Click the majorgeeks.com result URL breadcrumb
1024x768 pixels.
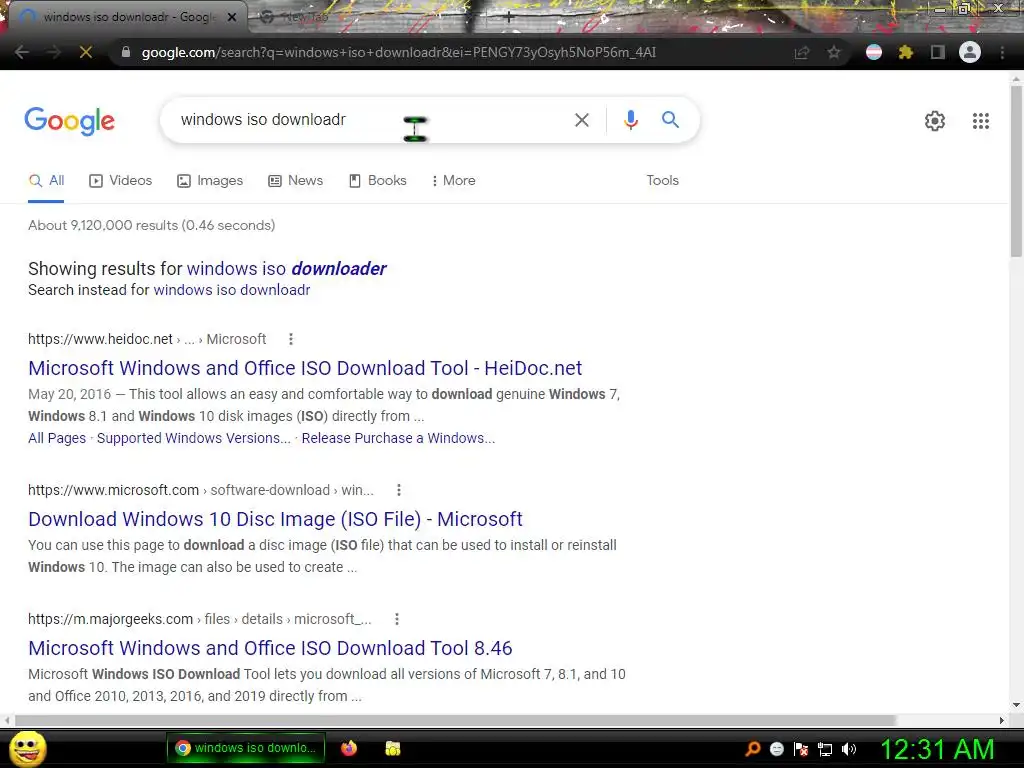(199, 619)
